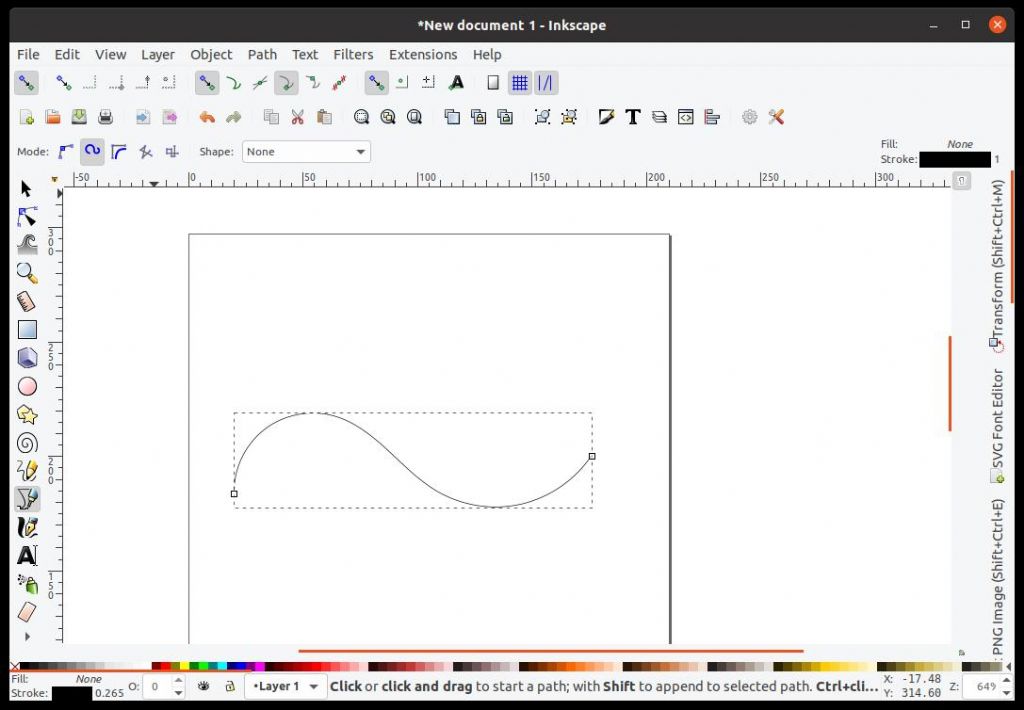Toggle the Enable snapping button

26,83
